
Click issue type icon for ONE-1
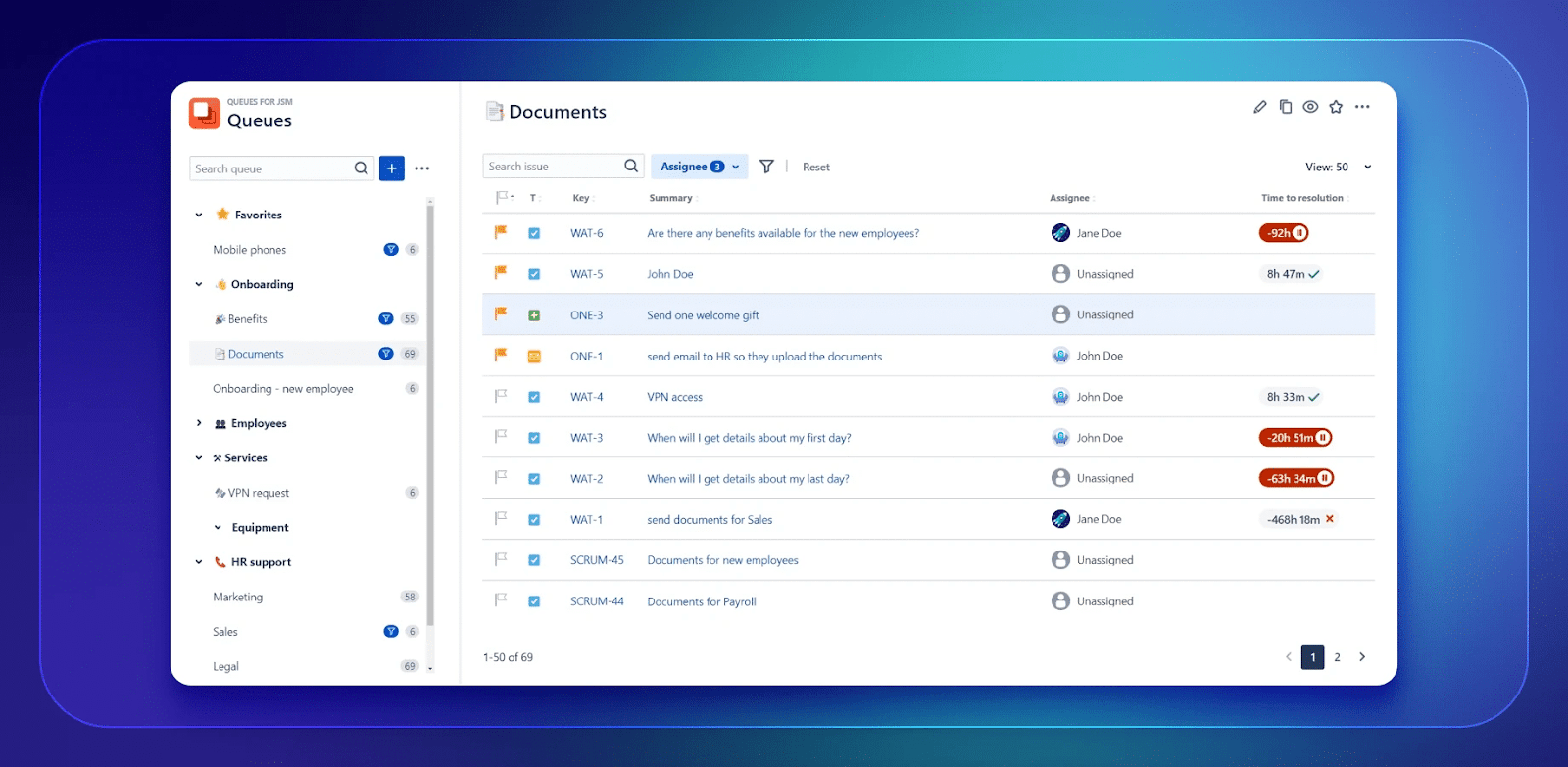[534, 357]
